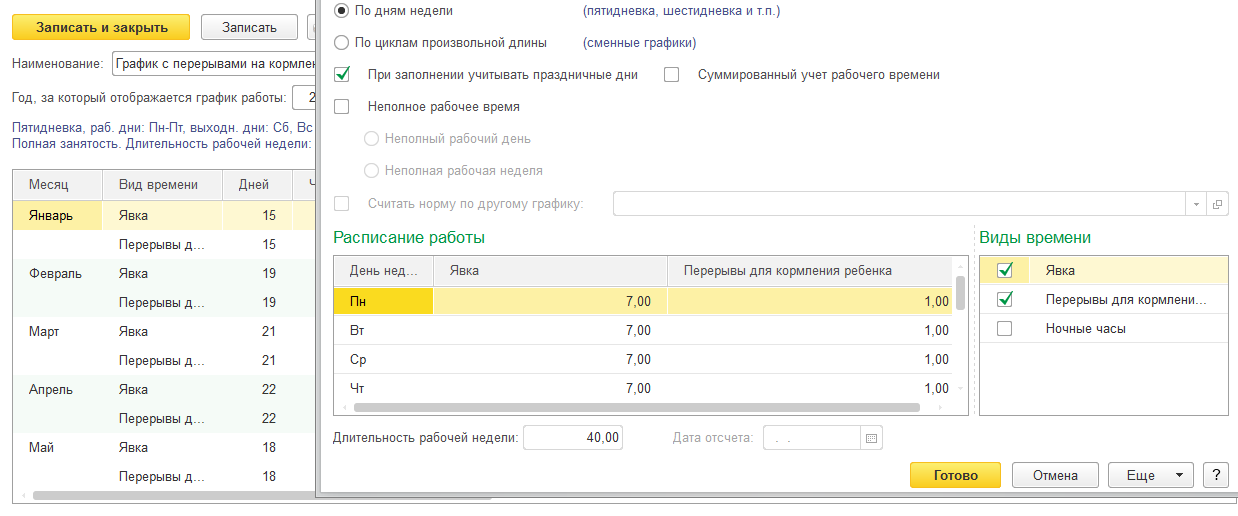The image size is (1238, 516).
Task: Click the days value 15 in Январь Явка row
Action: click(x=268, y=215)
